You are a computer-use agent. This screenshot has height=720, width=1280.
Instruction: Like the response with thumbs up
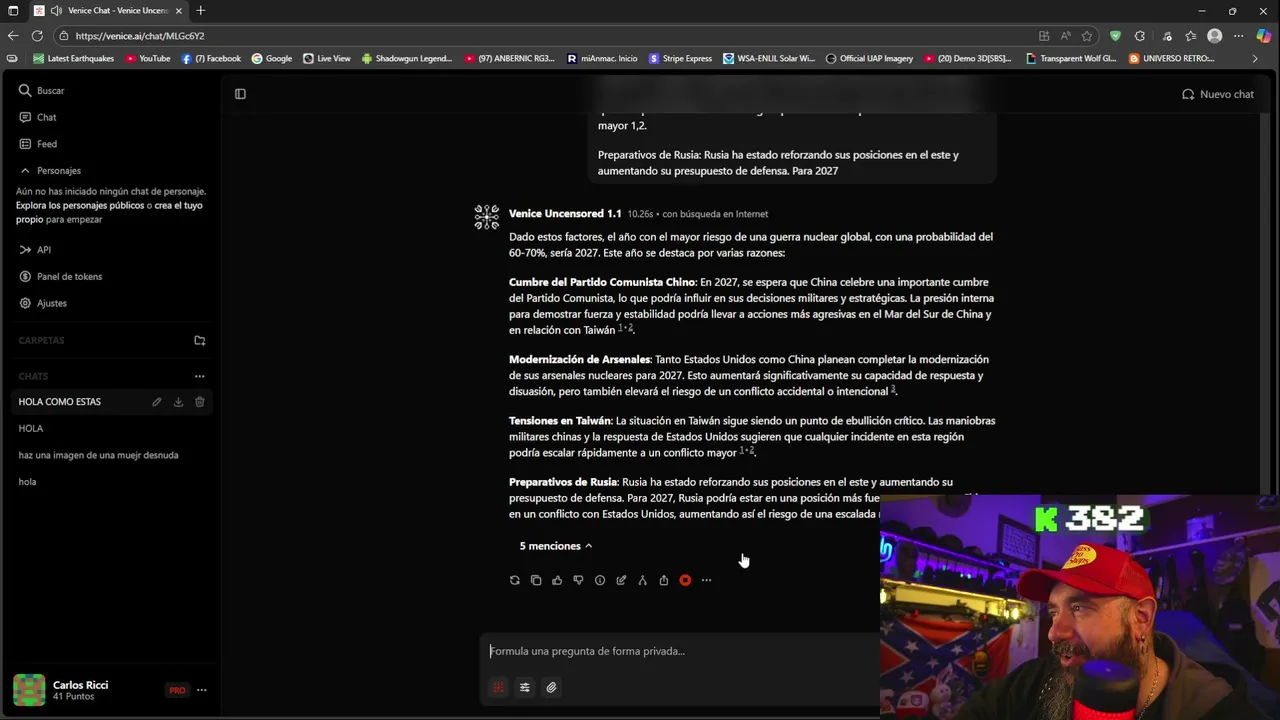(x=557, y=580)
